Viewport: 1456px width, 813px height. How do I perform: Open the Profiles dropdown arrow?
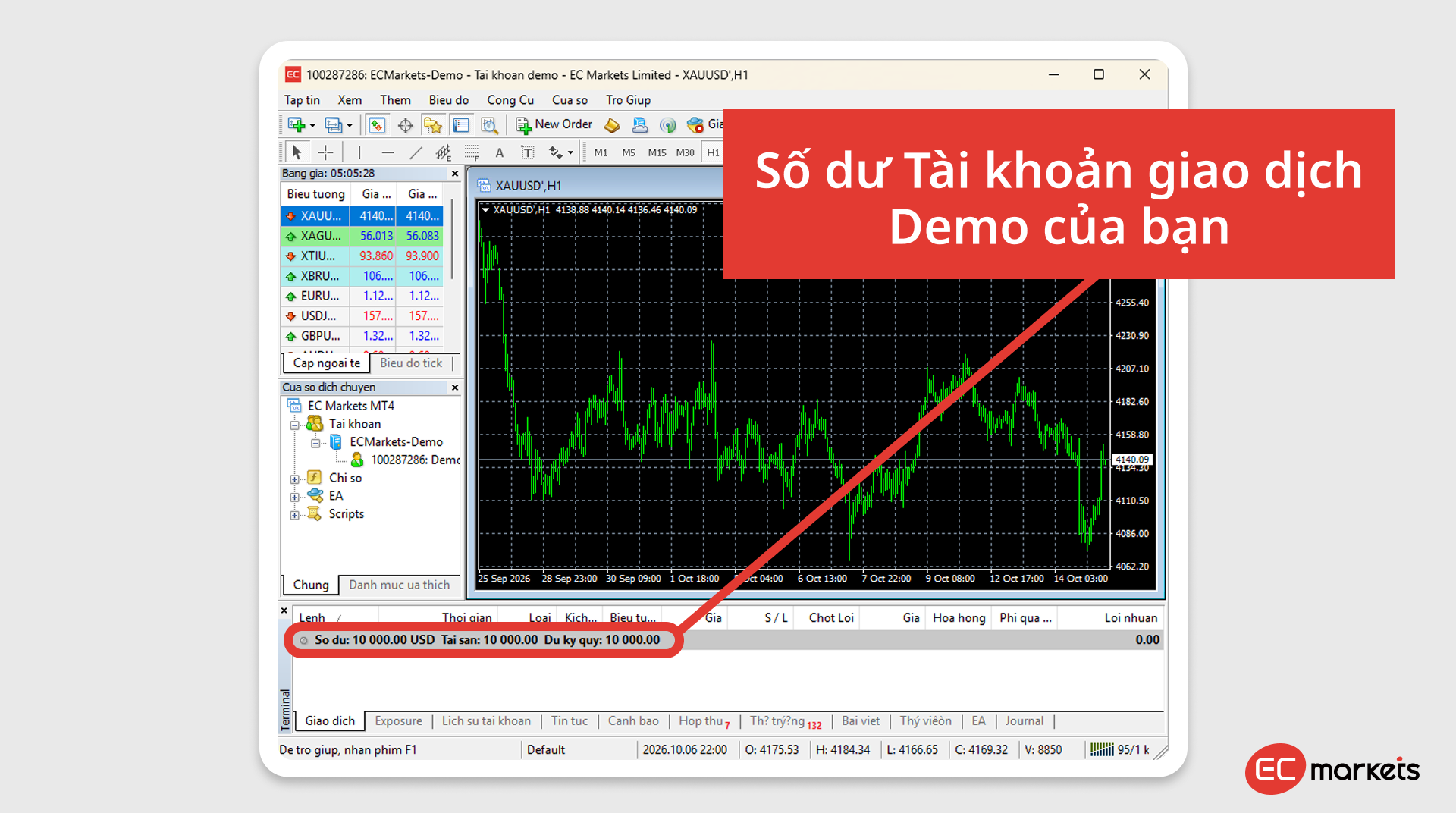[x=350, y=126]
